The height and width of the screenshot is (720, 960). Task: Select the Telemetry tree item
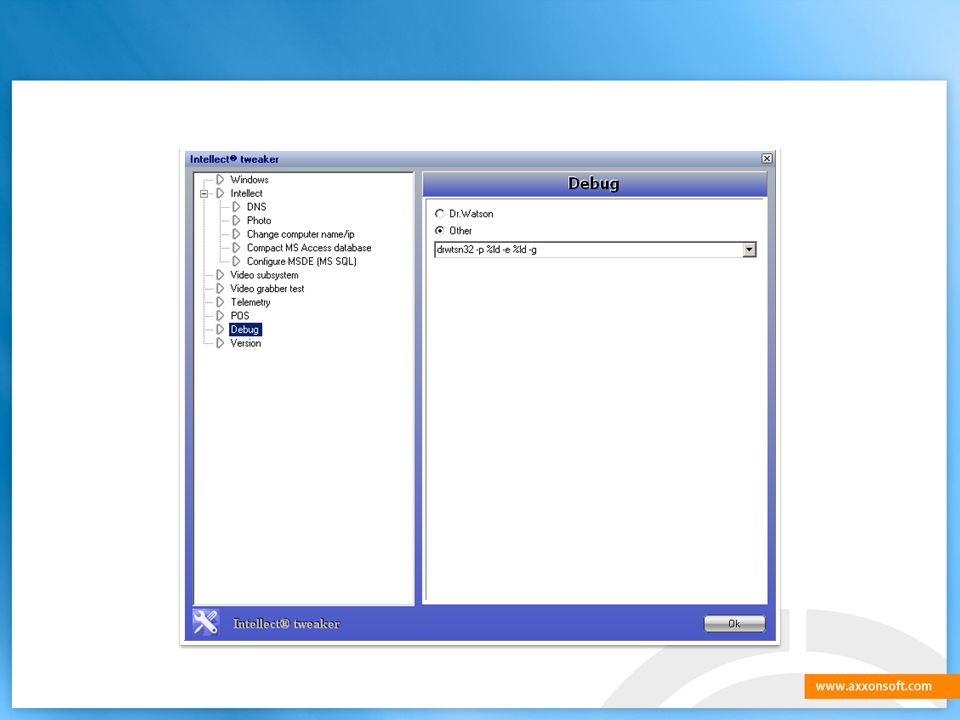pos(250,302)
